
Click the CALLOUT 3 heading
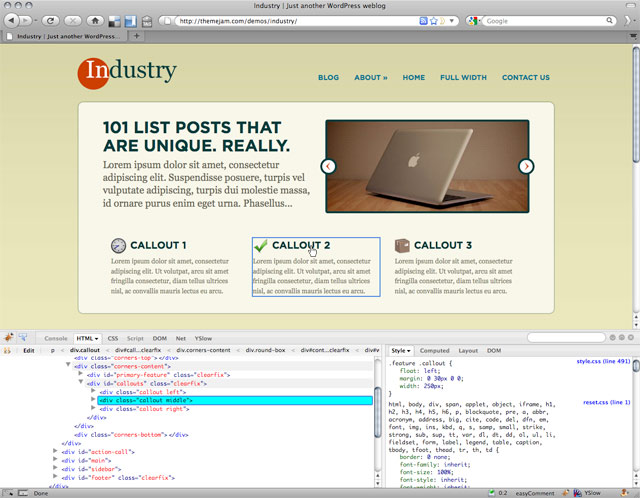(x=443, y=245)
